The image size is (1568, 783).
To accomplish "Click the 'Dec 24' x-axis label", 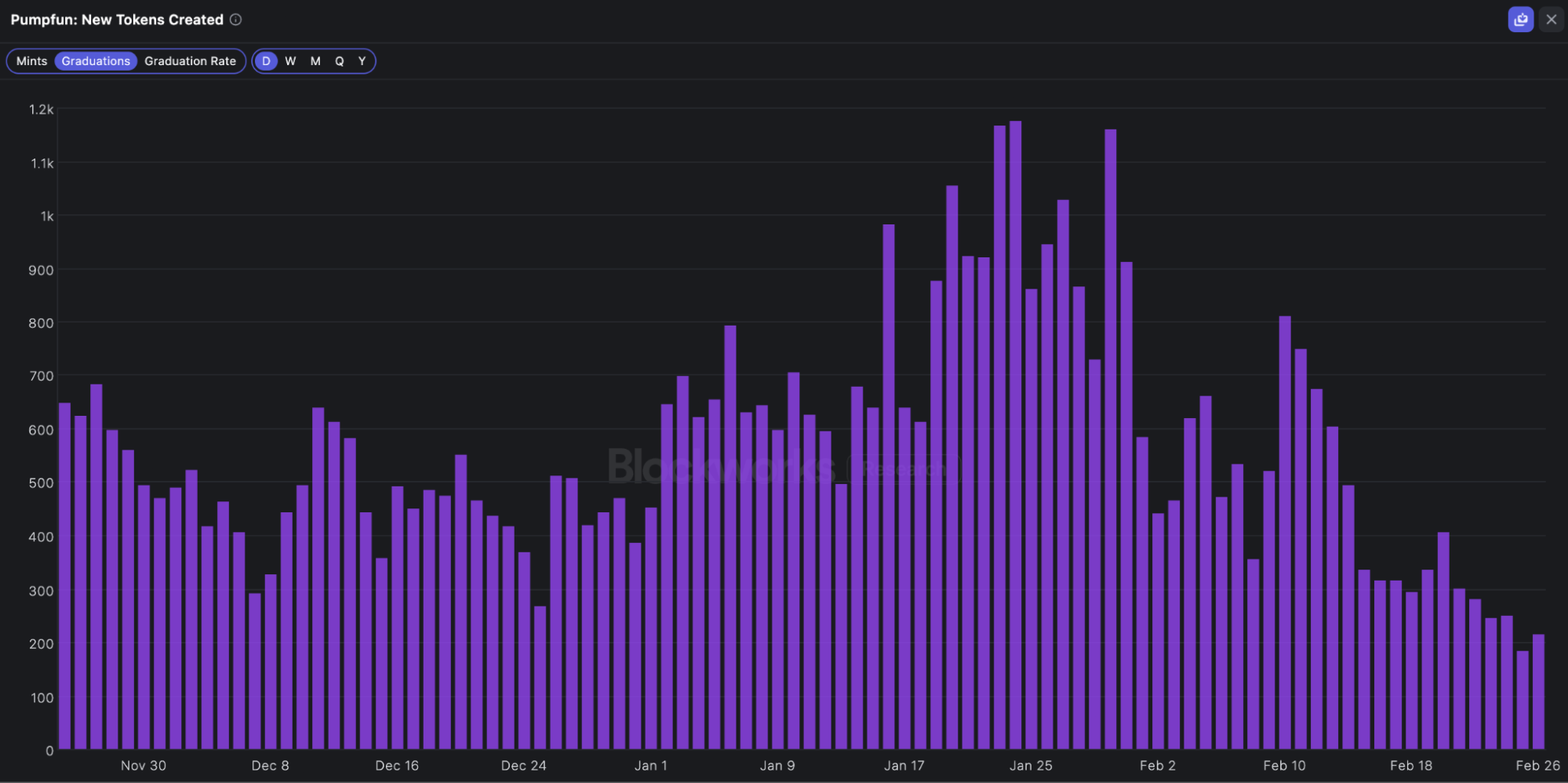I will coord(524,766).
